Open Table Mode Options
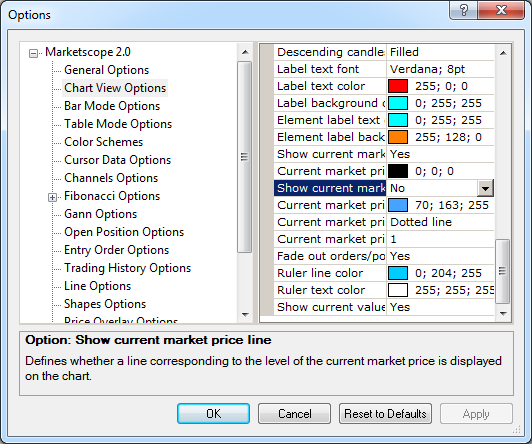 [118, 124]
